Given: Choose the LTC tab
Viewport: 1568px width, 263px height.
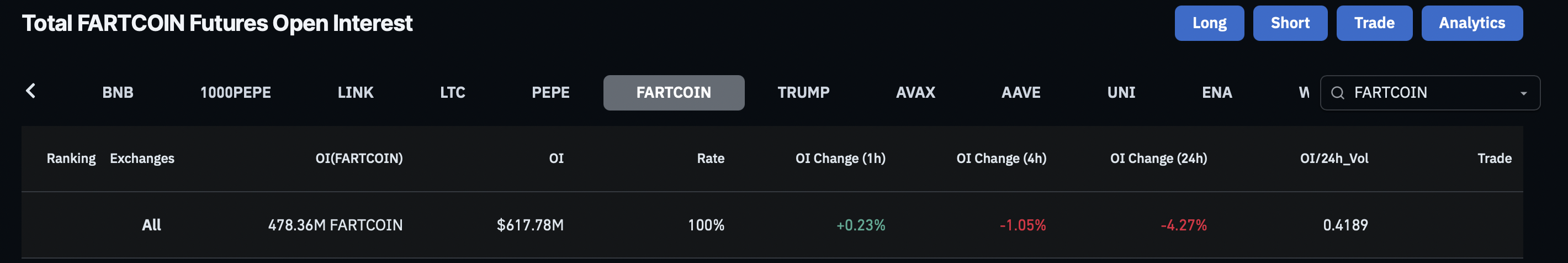Looking at the screenshot, I should (x=452, y=92).
